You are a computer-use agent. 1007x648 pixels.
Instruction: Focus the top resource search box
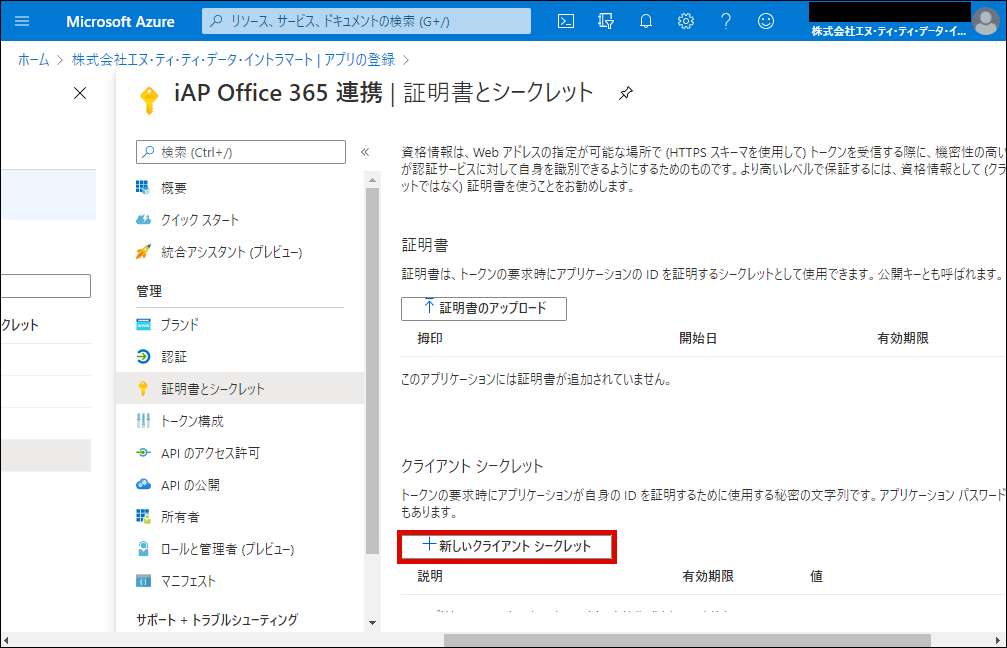click(x=366, y=21)
